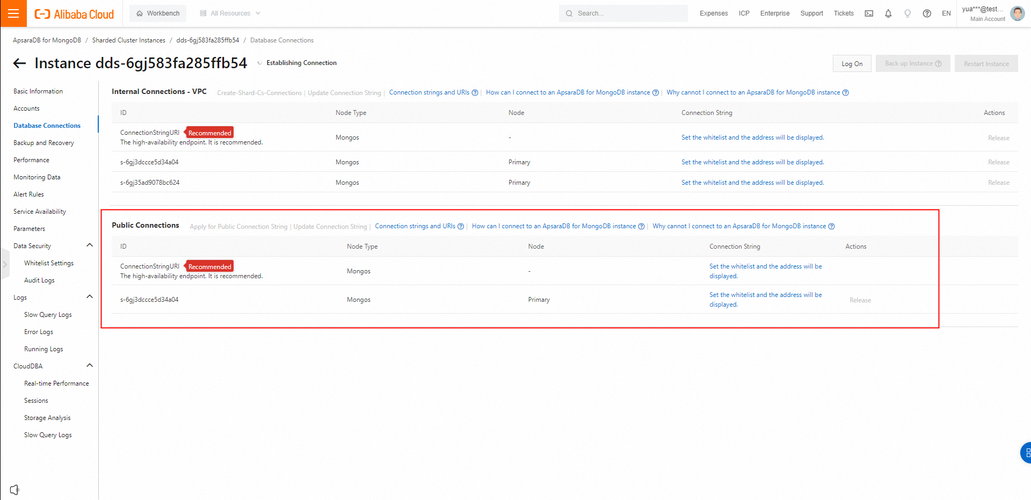Image resolution: width=1031 pixels, height=500 pixels.
Task: Open the Cloud Shell terminal icon
Action: (869, 13)
